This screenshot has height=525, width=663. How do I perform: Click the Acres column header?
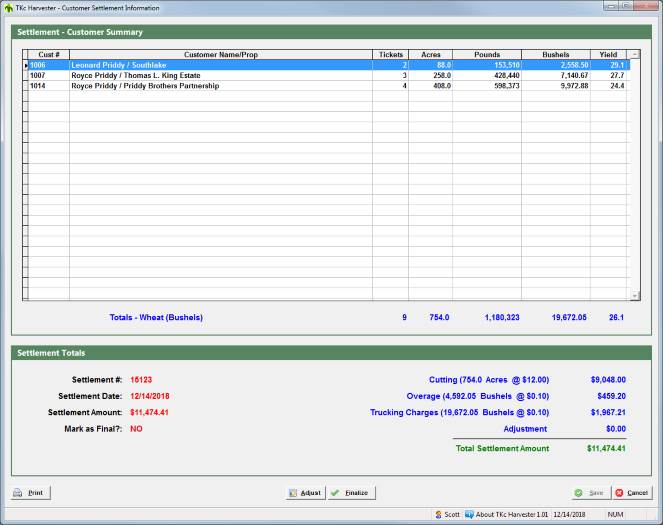click(x=431, y=54)
